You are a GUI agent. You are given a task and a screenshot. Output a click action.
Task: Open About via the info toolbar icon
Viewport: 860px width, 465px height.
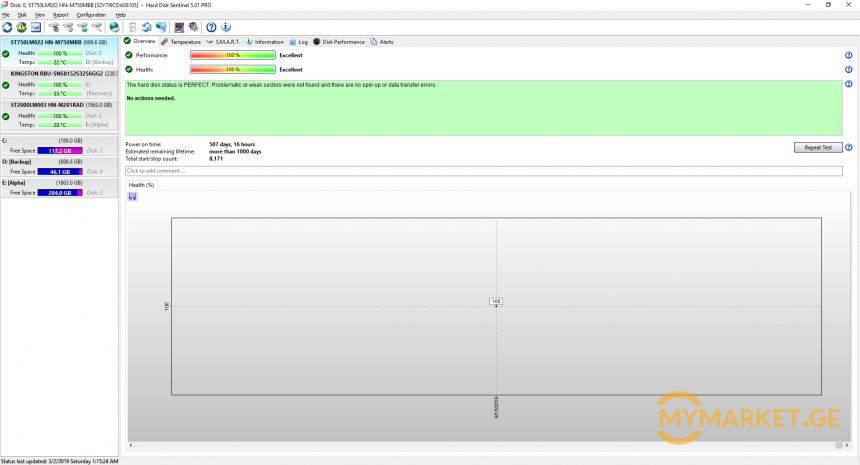pyautogui.click(x=226, y=27)
